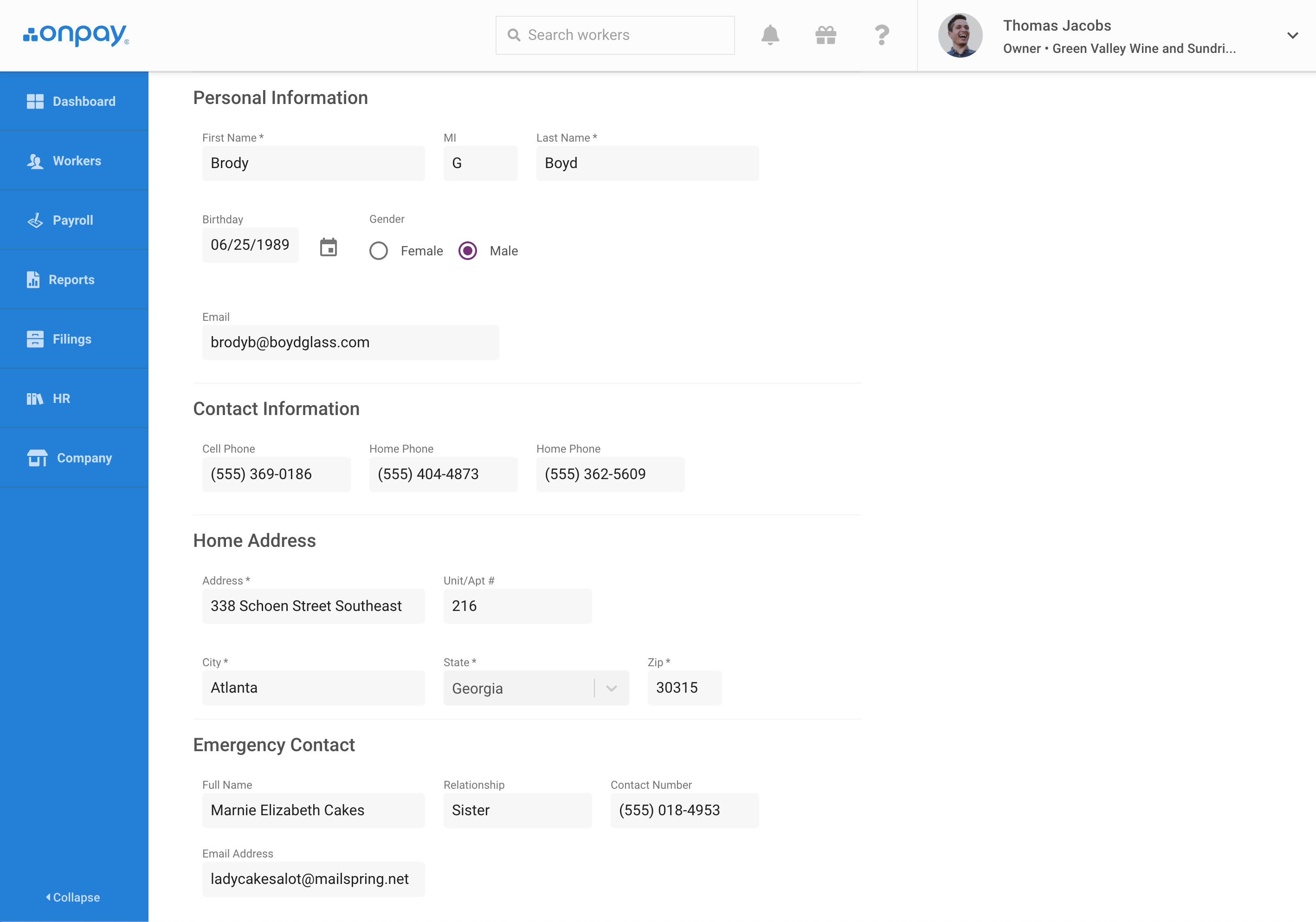Open Filings in the sidebar
This screenshot has height=922, width=1316.
(74, 339)
